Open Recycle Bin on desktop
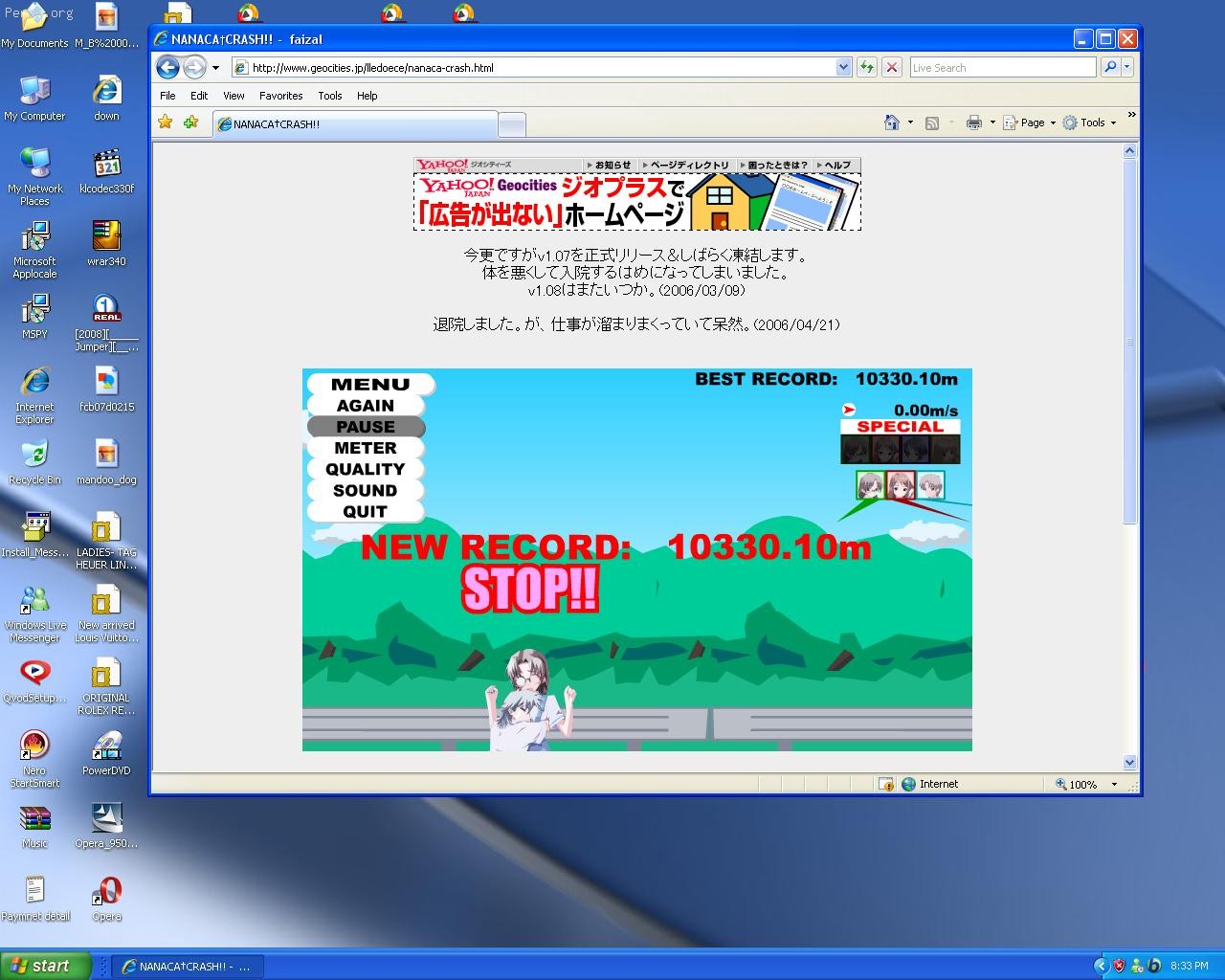This screenshot has height=980, width=1225. pos(34,461)
